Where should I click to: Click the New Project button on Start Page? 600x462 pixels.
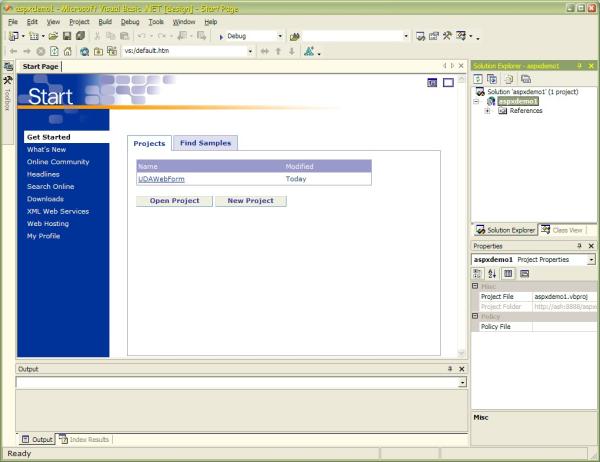251,201
